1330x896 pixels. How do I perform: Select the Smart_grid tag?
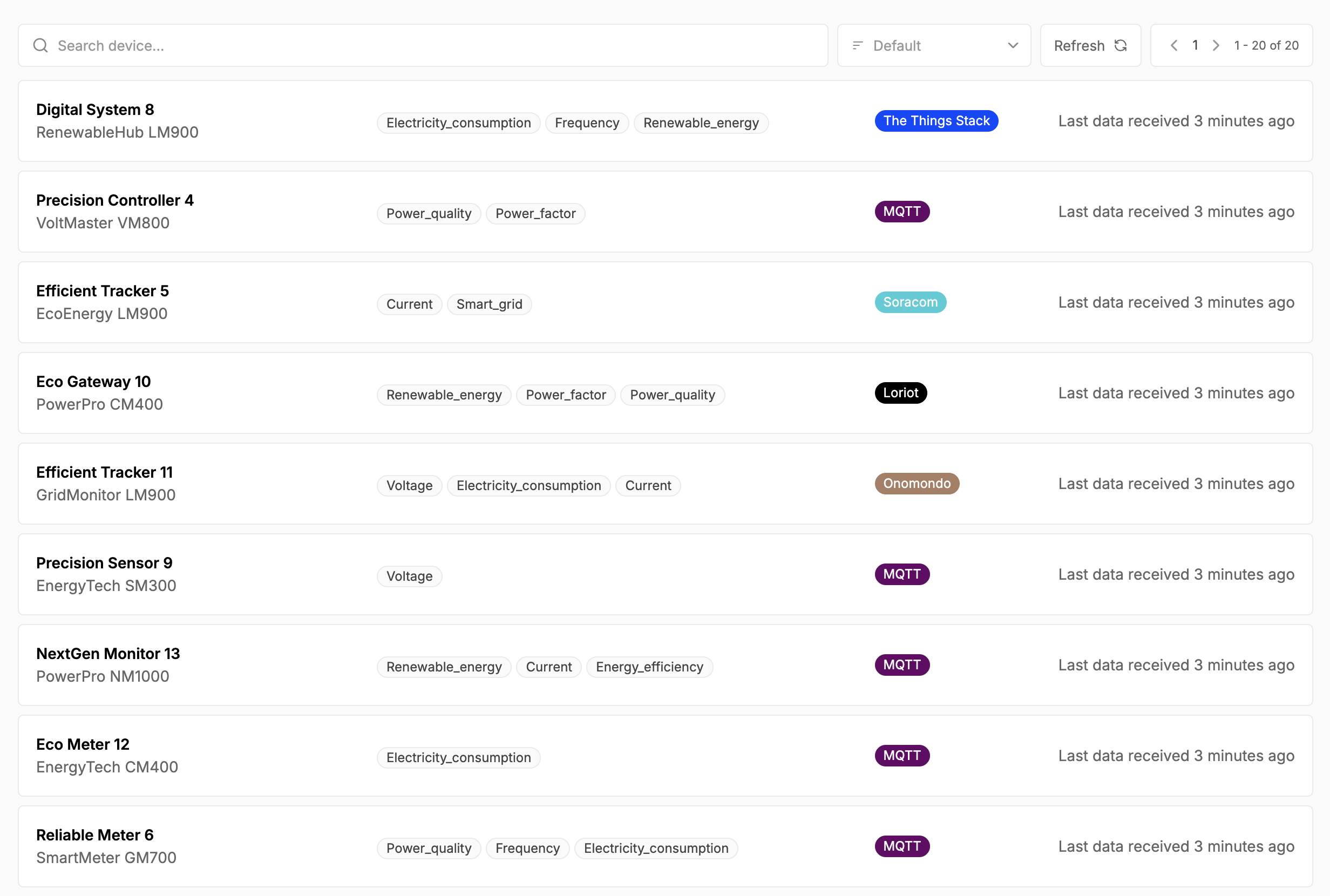pos(489,304)
